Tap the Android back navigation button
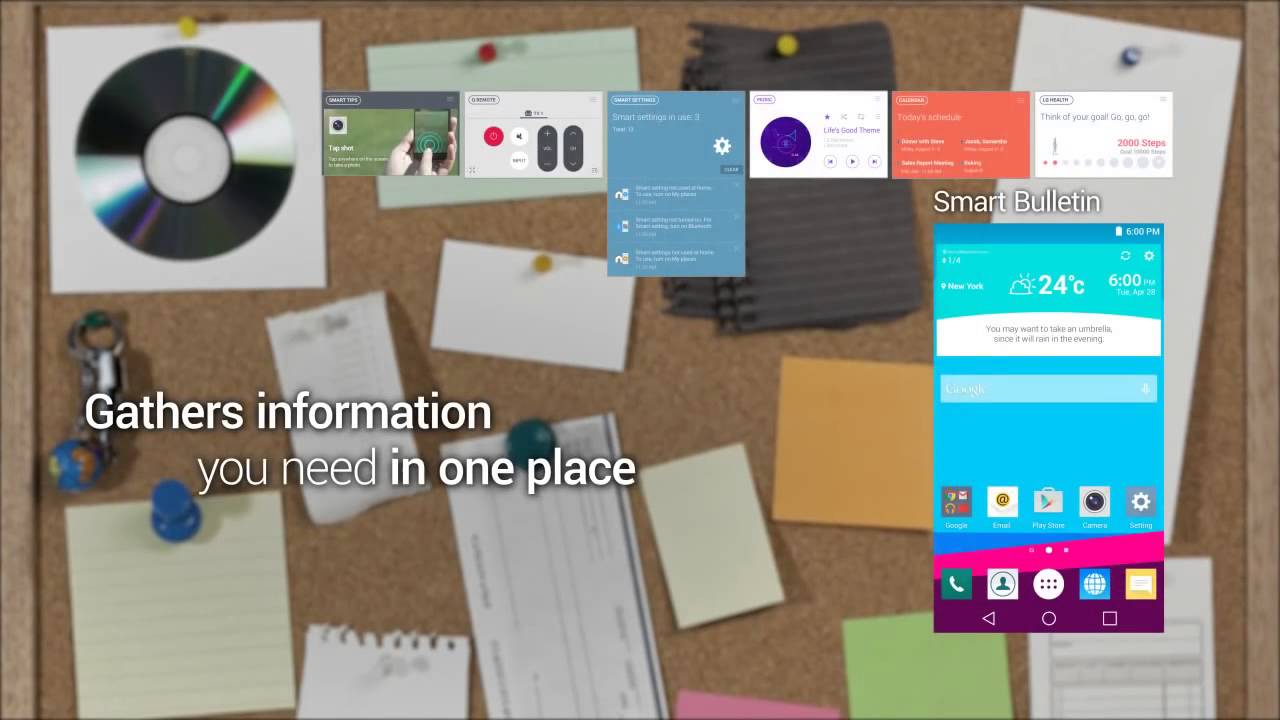The height and width of the screenshot is (720, 1280). coord(988,618)
